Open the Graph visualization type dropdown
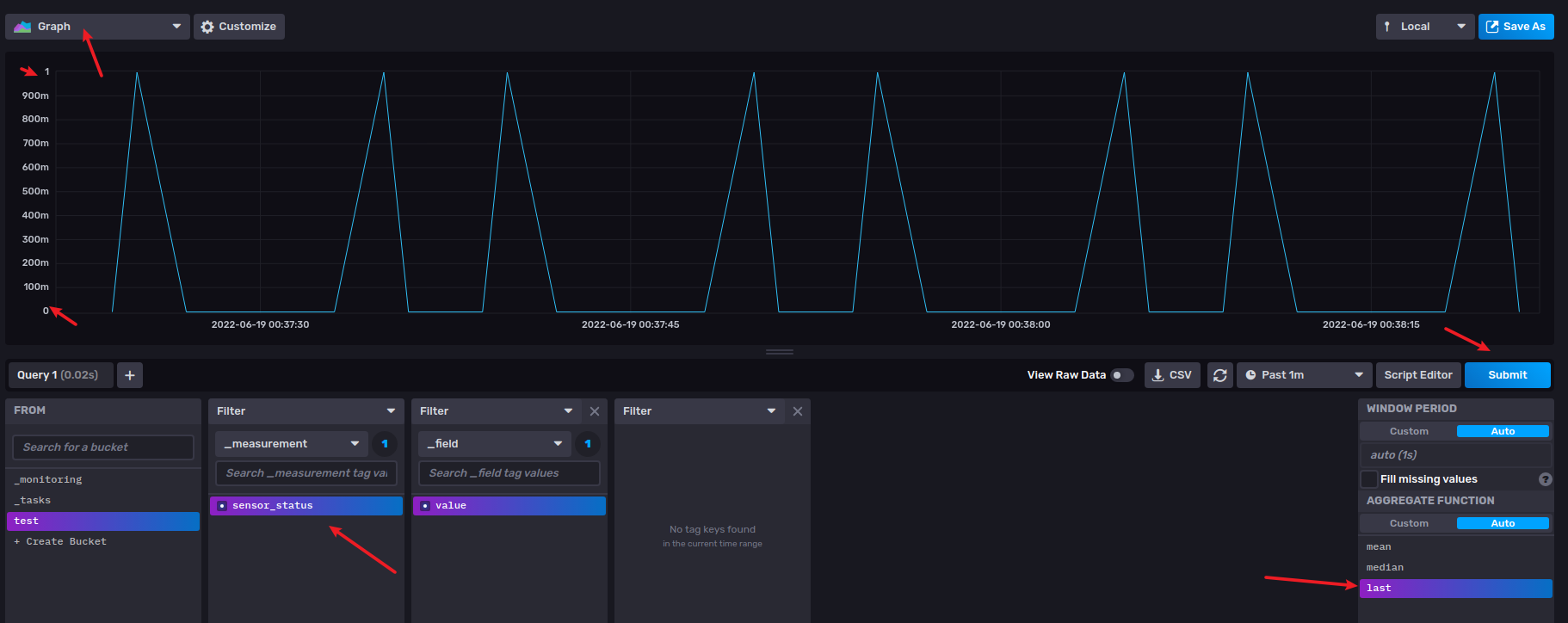Screen dimensions: 1568x623 coord(97,27)
